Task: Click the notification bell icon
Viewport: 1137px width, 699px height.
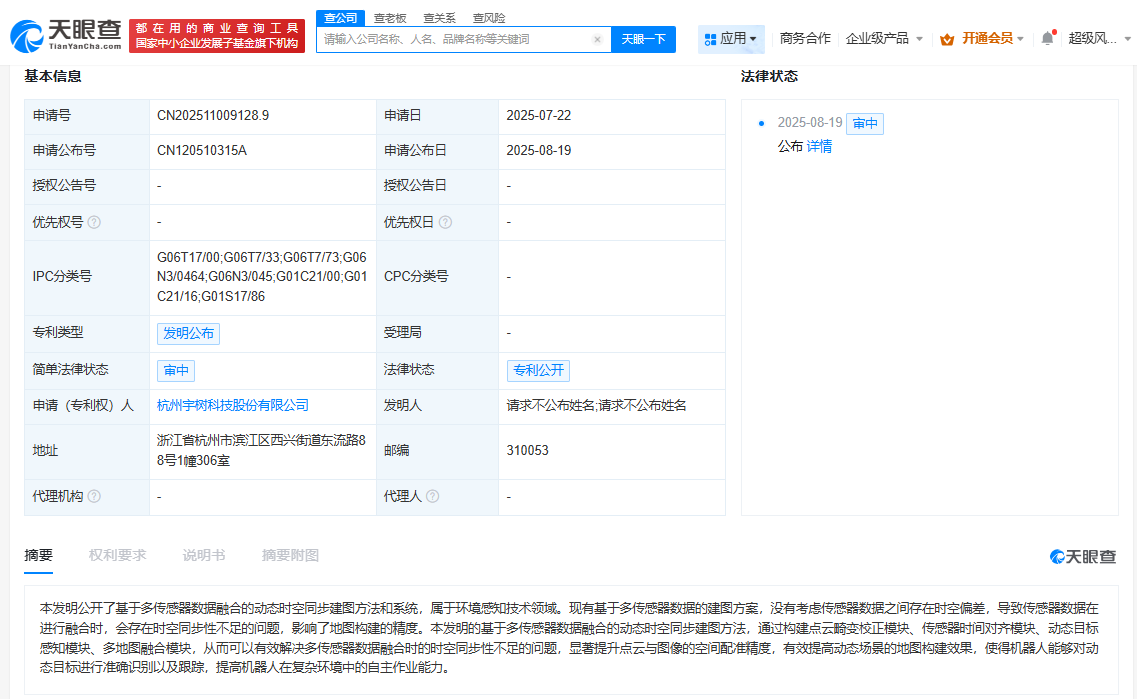Action: coord(1047,37)
